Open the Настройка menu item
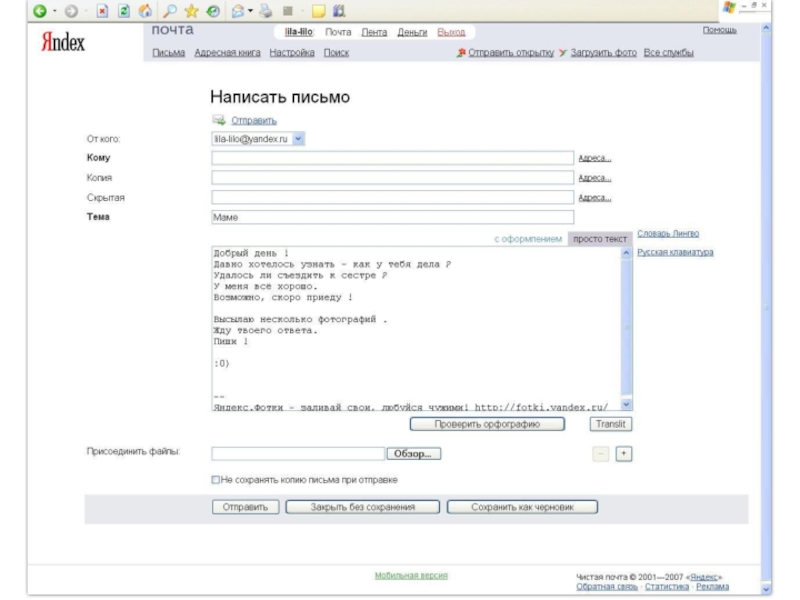The height and width of the screenshot is (600, 800). (292, 52)
